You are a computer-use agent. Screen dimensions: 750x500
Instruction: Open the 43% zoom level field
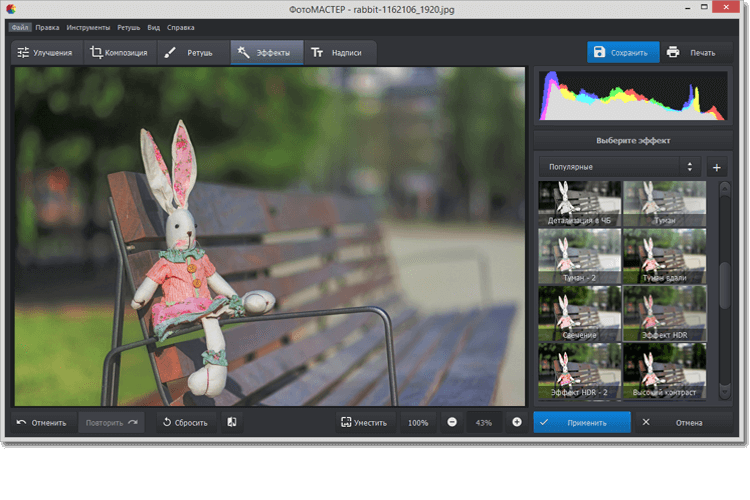point(484,422)
